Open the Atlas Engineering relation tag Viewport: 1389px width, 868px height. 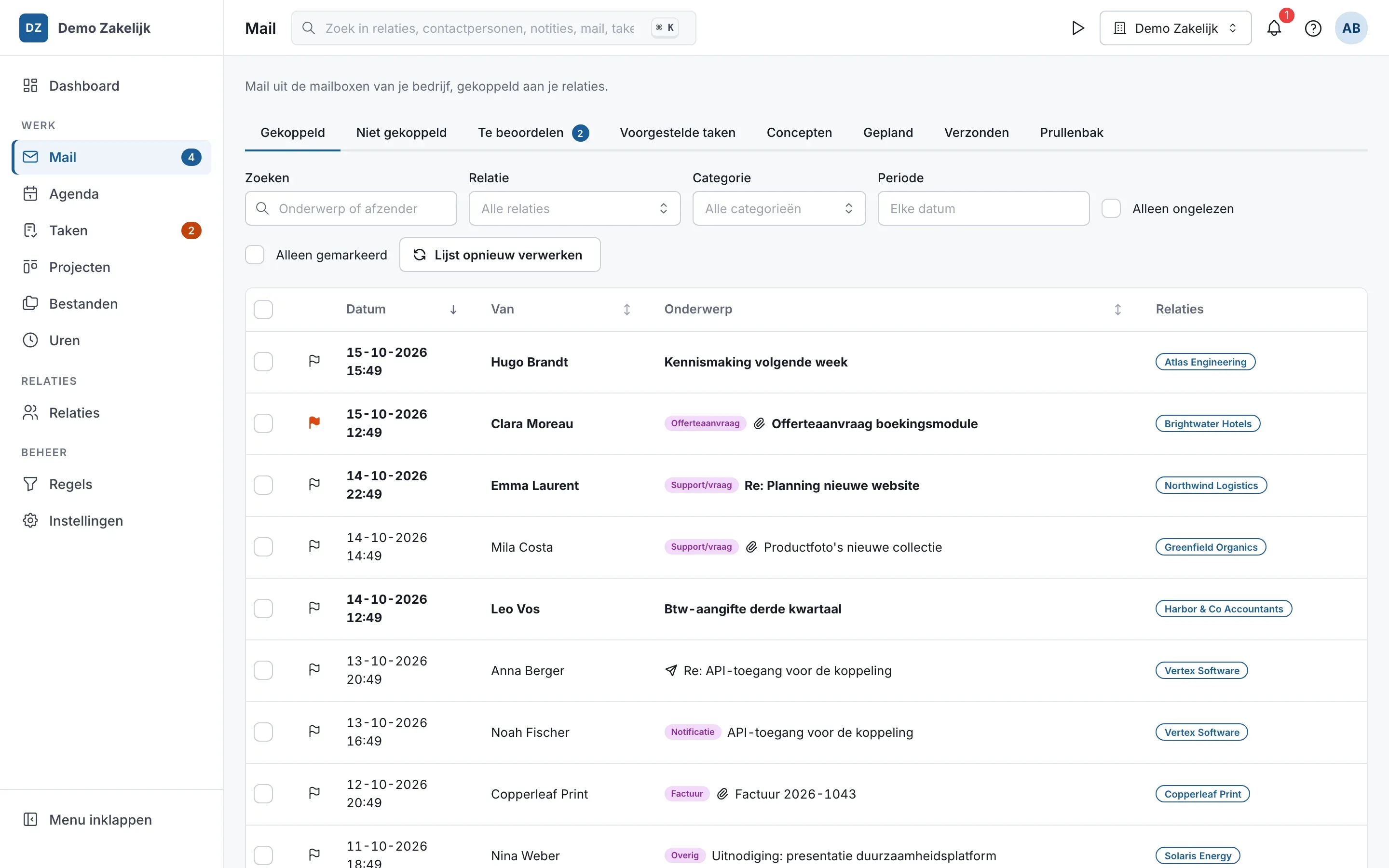[1205, 362]
